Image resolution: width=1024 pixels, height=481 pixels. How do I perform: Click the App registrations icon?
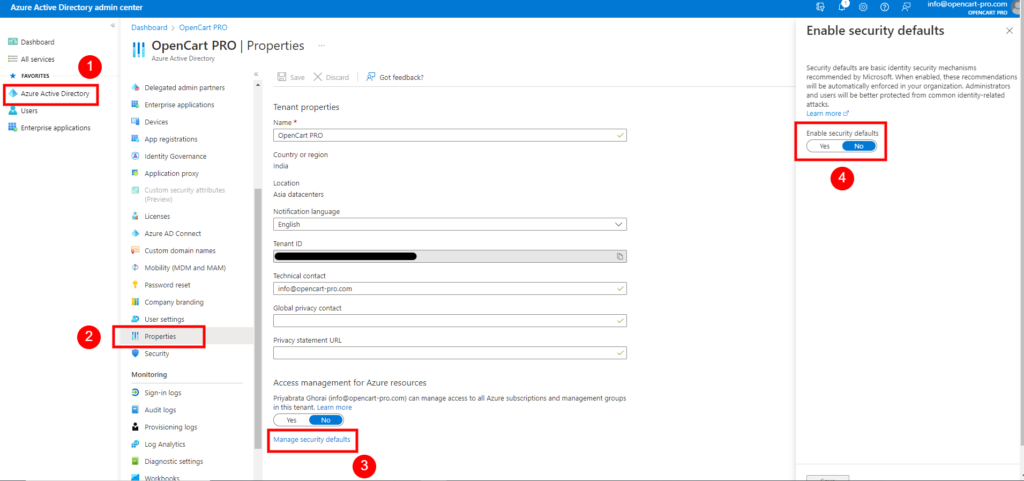tap(136, 138)
